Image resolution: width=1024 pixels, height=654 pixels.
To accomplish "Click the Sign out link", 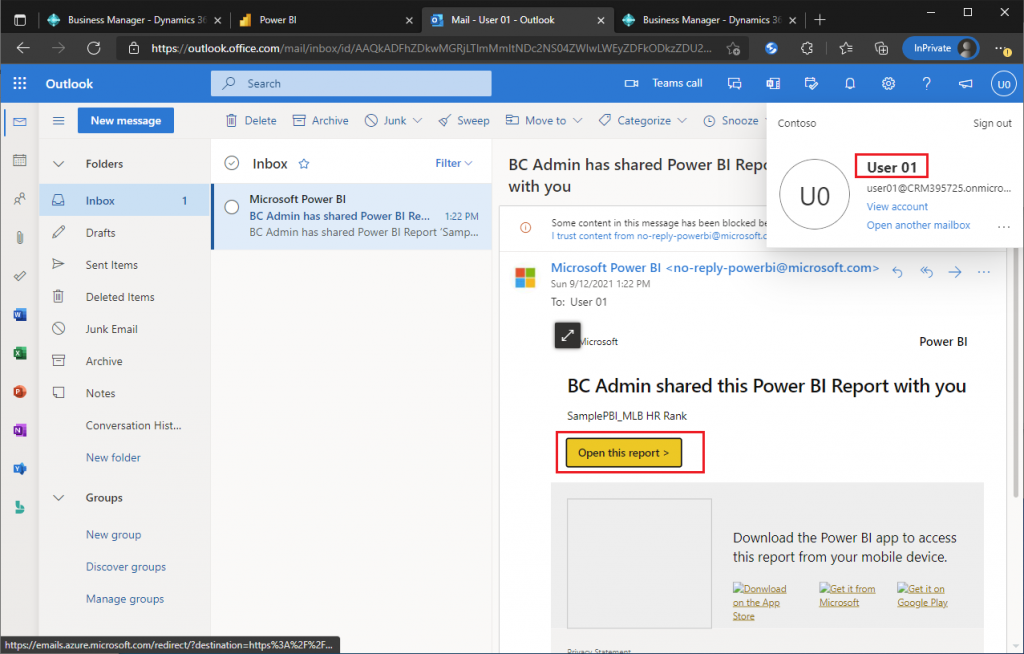I will coord(992,123).
